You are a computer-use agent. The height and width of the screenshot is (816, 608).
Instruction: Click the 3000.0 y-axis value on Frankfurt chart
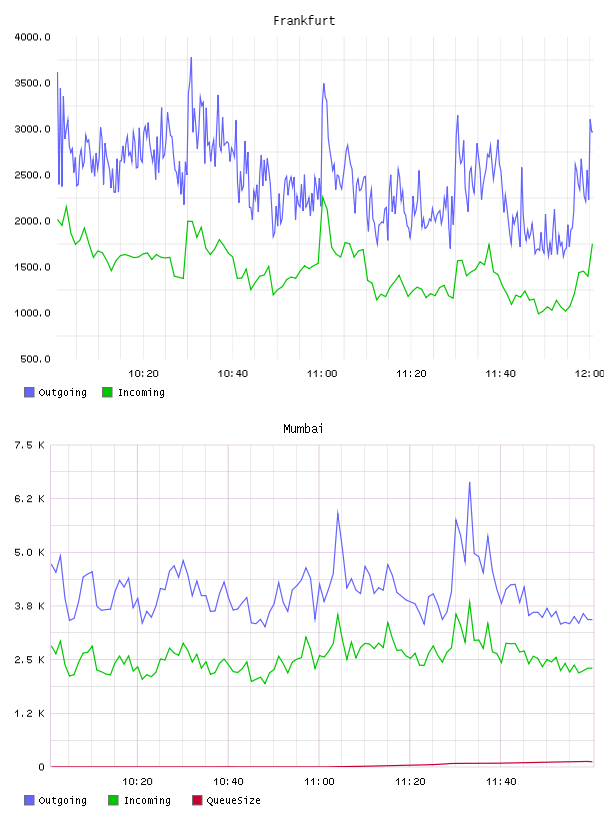click(x=32, y=129)
